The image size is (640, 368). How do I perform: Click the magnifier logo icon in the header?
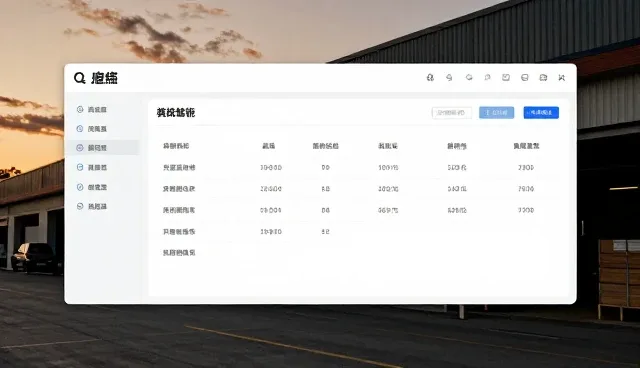[79, 78]
